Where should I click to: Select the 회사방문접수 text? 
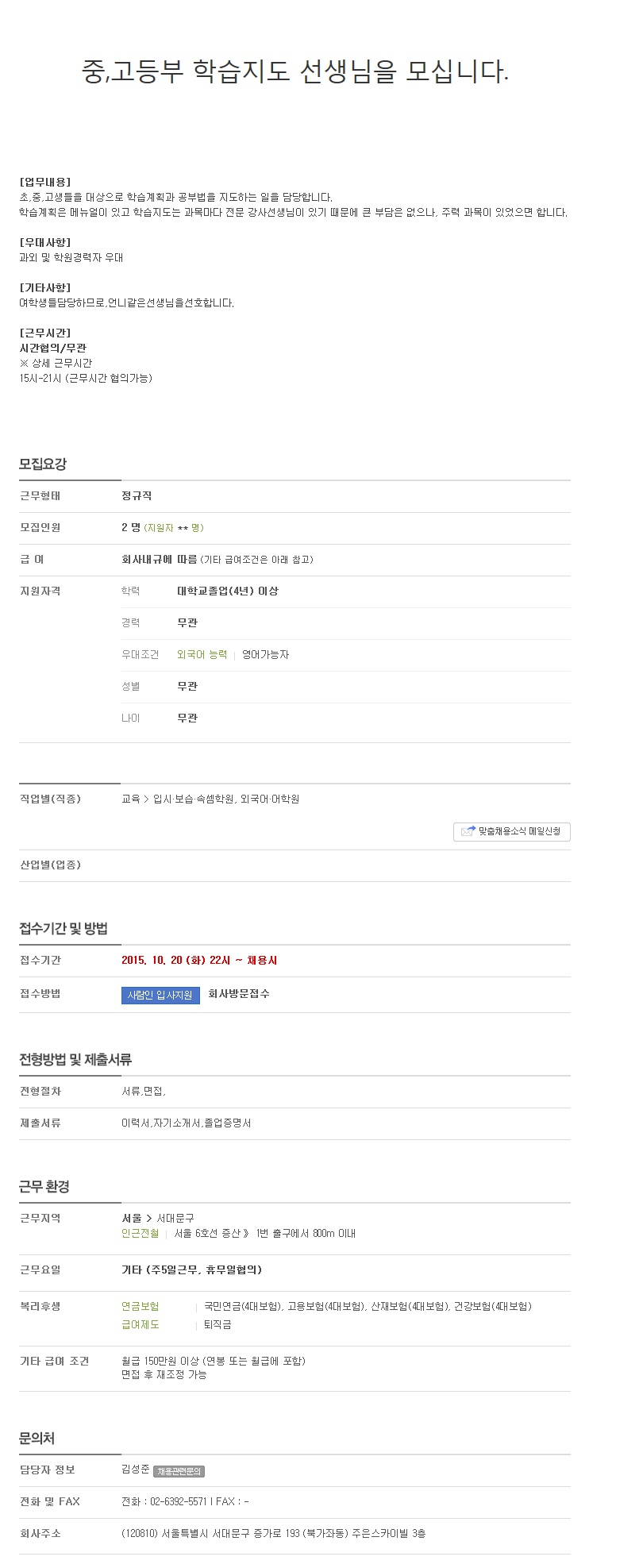(239, 994)
